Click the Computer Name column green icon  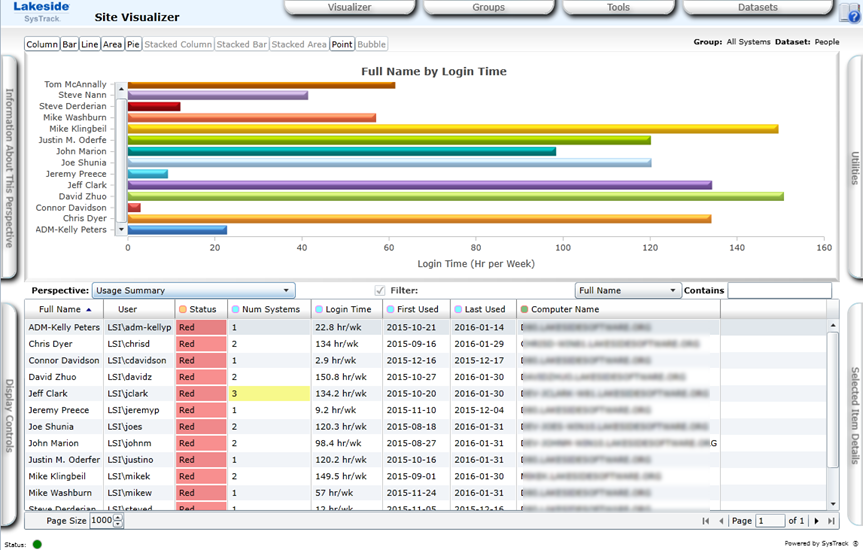(x=524, y=310)
